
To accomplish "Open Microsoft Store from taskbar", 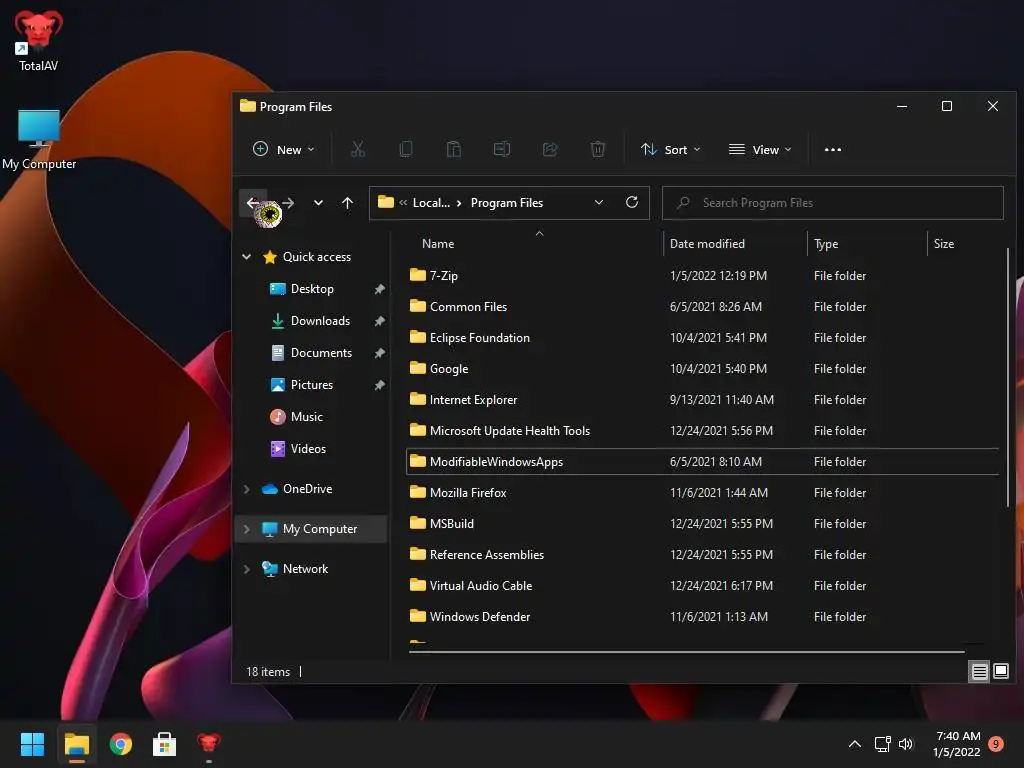I will 165,744.
